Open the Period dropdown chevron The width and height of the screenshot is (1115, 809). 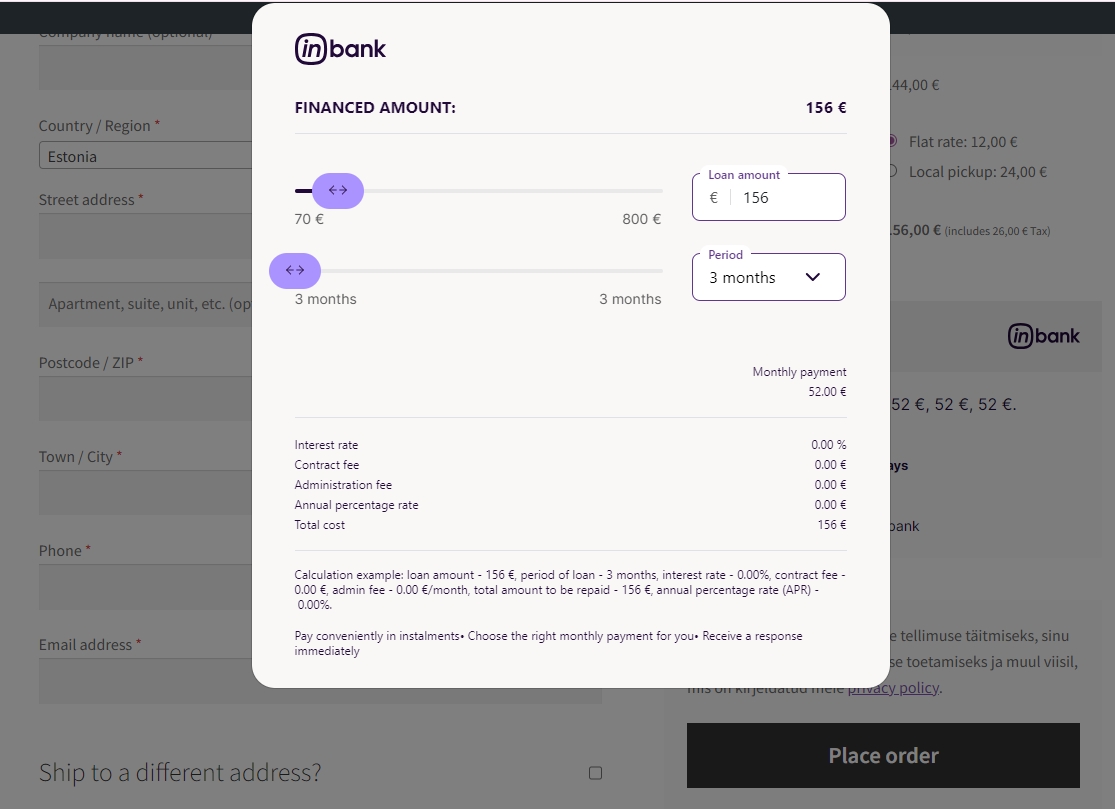pyautogui.click(x=812, y=277)
